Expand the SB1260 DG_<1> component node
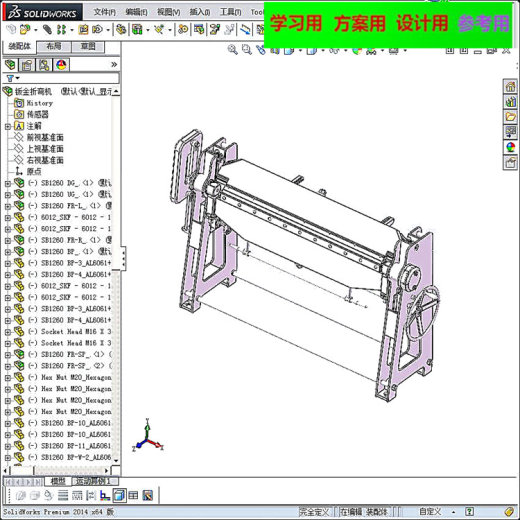The image size is (520, 520). click(x=7, y=183)
